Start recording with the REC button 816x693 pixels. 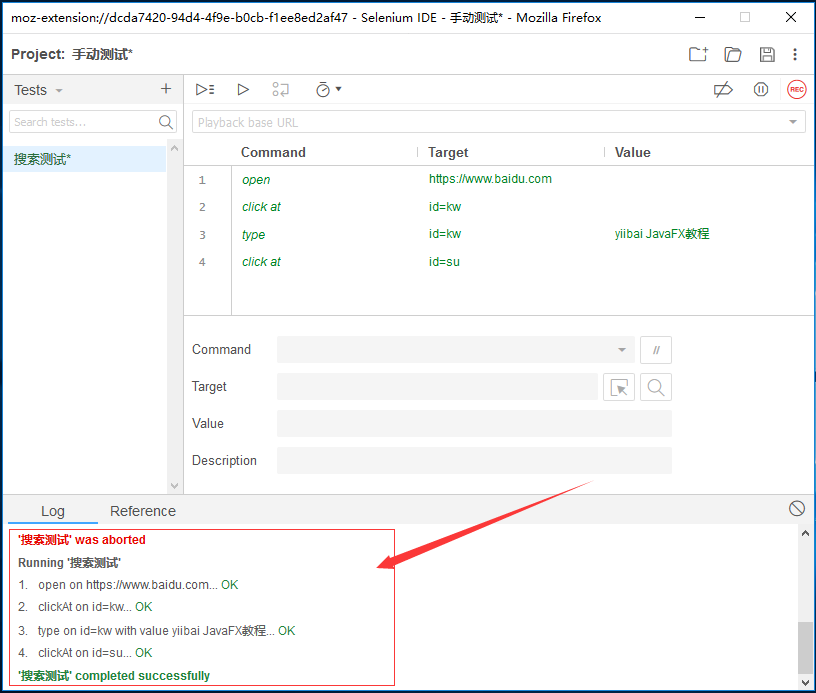click(796, 90)
